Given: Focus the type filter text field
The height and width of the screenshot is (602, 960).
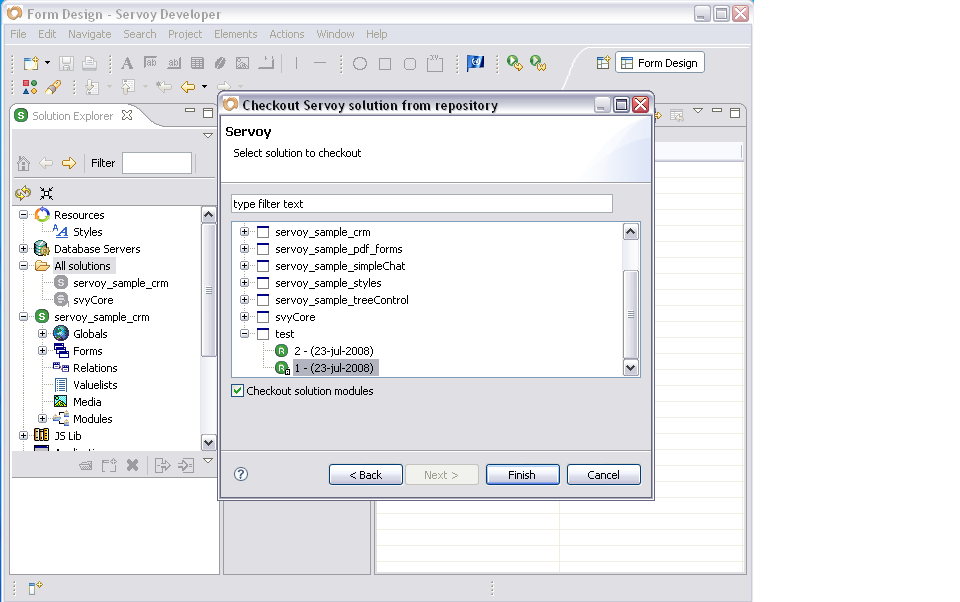Looking at the screenshot, I should click(x=422, y=204).
